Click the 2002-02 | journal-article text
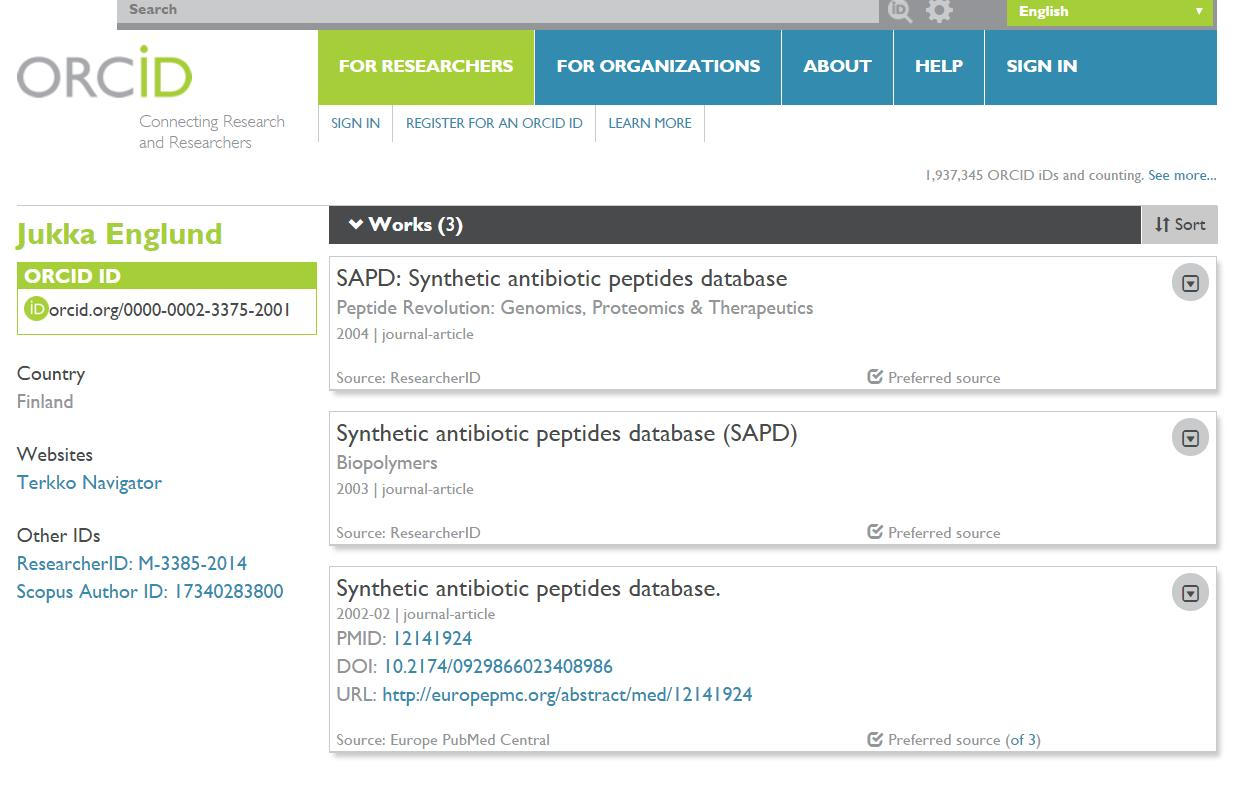The width and height of the screenshot is (1246, 801). 416,614
